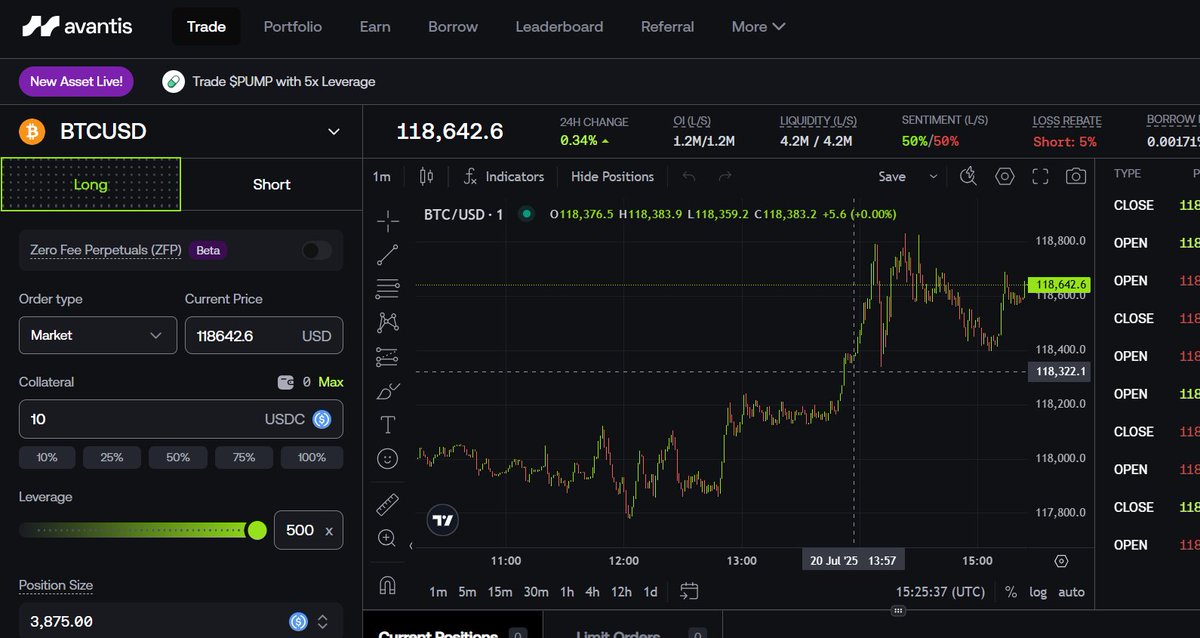Enter fullscreen chart mode
1200x638 pixels.
[x=1040, y=176]
